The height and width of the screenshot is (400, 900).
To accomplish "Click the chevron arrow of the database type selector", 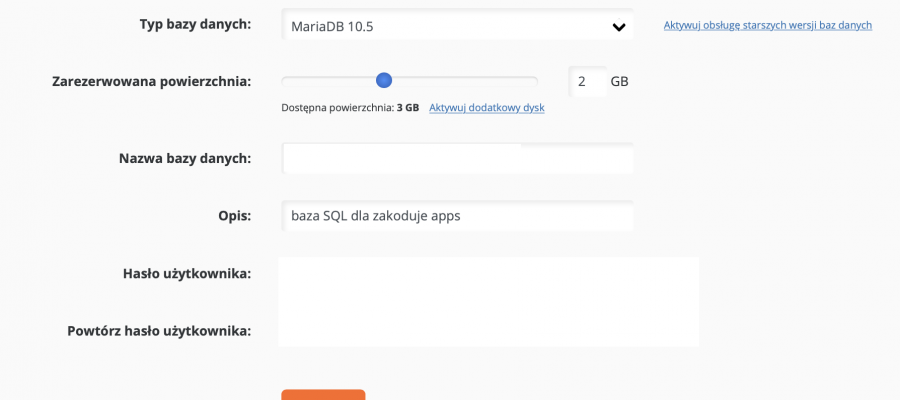I will pyautogui.click(x=618, y=26).
